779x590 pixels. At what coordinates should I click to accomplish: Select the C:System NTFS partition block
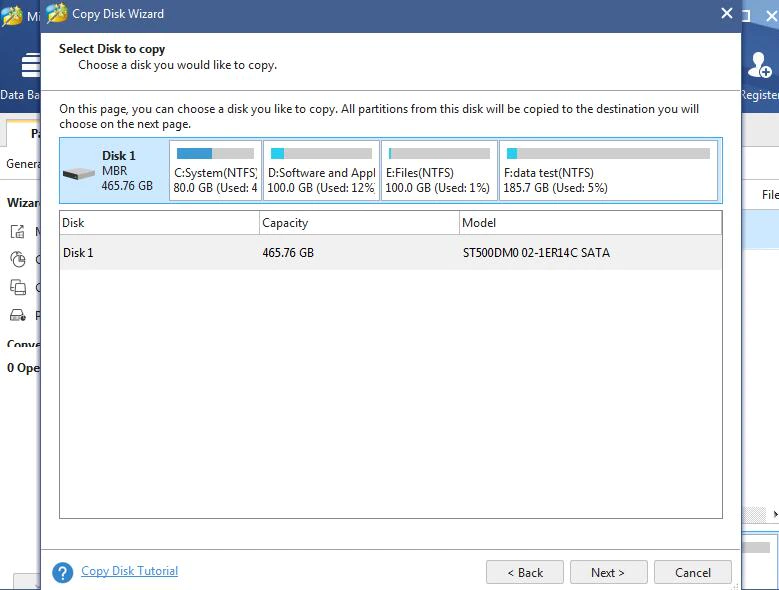(x=215, y=170)
